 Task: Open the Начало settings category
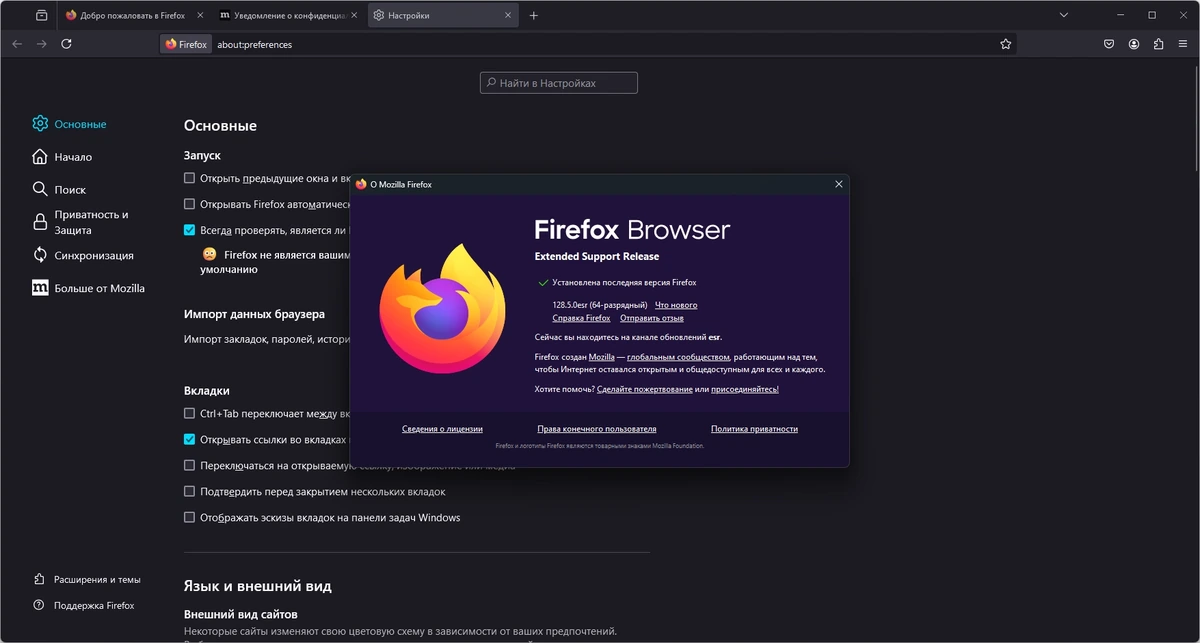(62, 157)
